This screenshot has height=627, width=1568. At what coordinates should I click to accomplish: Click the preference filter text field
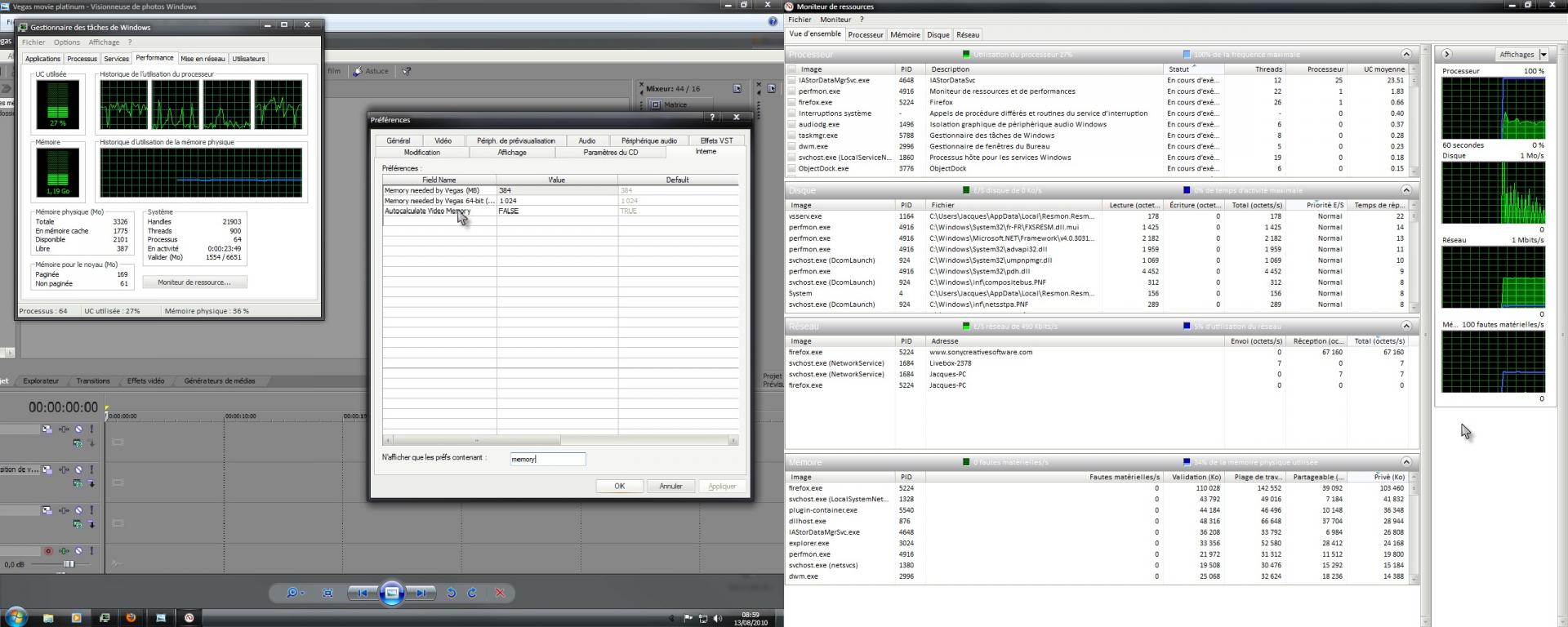[548, 459]
